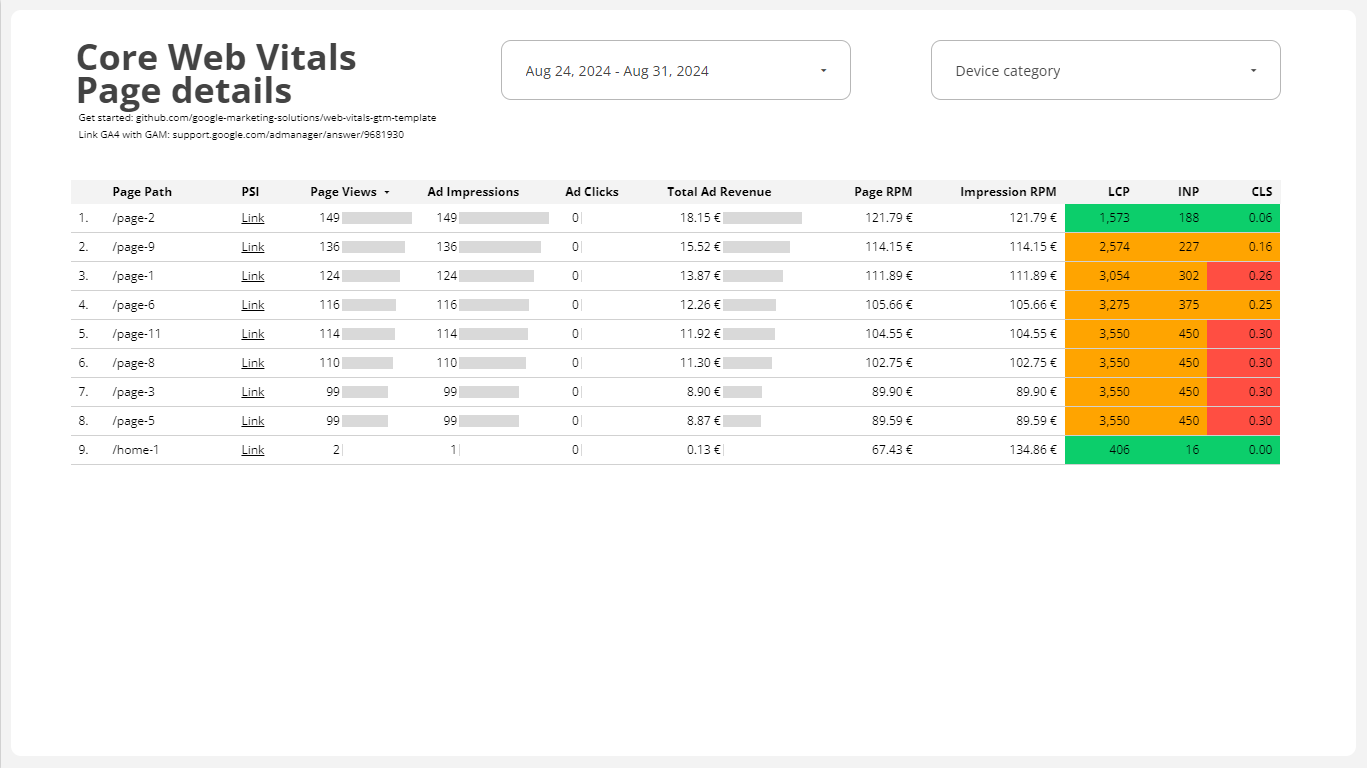Open the PSI Link for /home-1

pyautogui.click(x=252, y=449)
